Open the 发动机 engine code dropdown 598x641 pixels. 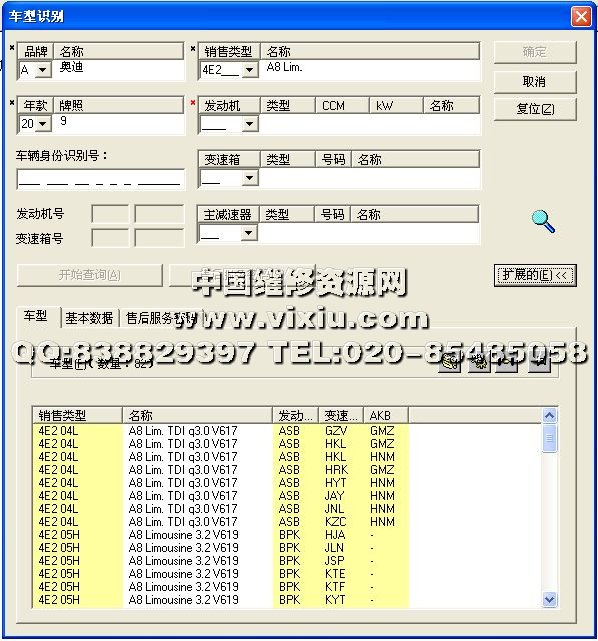point(249,123)
